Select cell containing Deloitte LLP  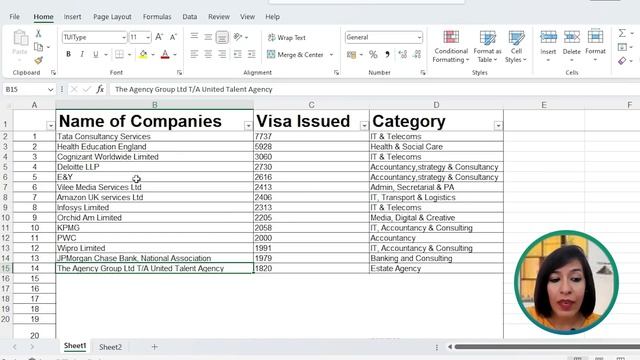click(x=154, y=167)
